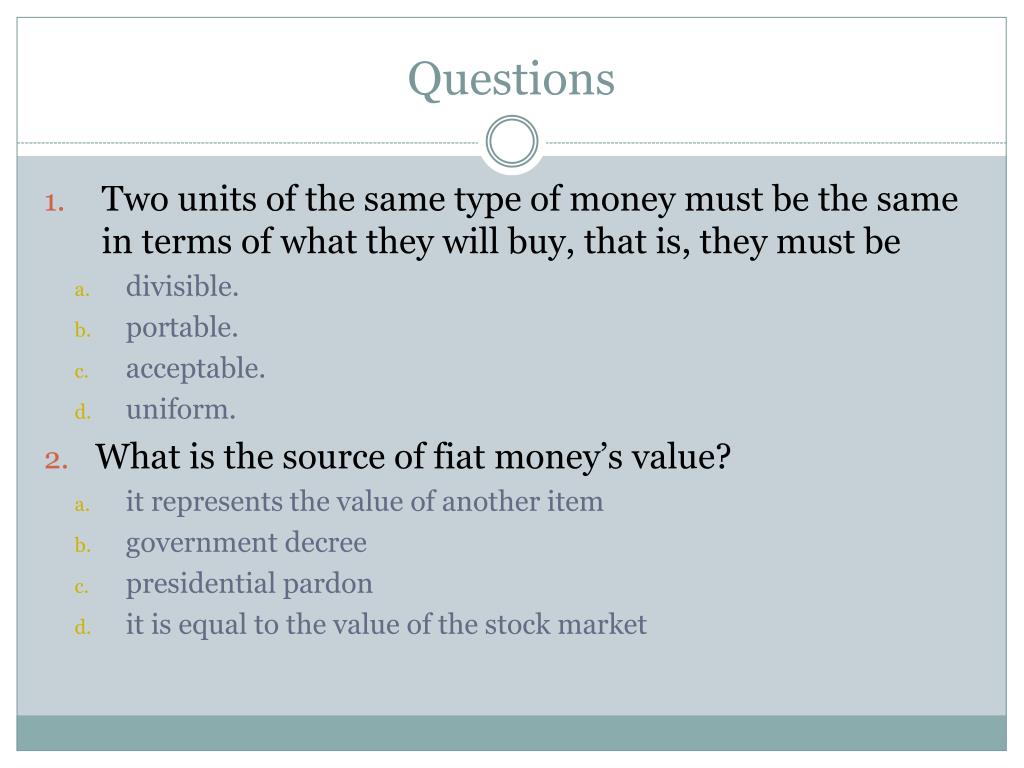This screenshot has height=768, width=1024.
Task: Choose the 'portable.' answer option
Action: (x=182, y=328)
